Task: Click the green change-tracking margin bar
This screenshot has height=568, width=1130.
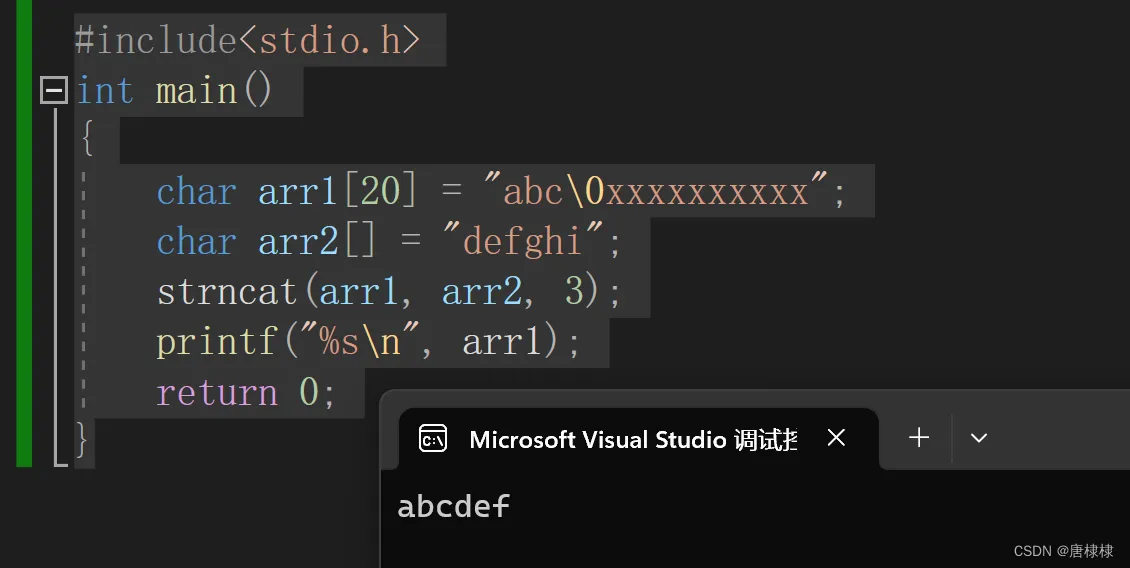Action: click(x=24, y=234)
